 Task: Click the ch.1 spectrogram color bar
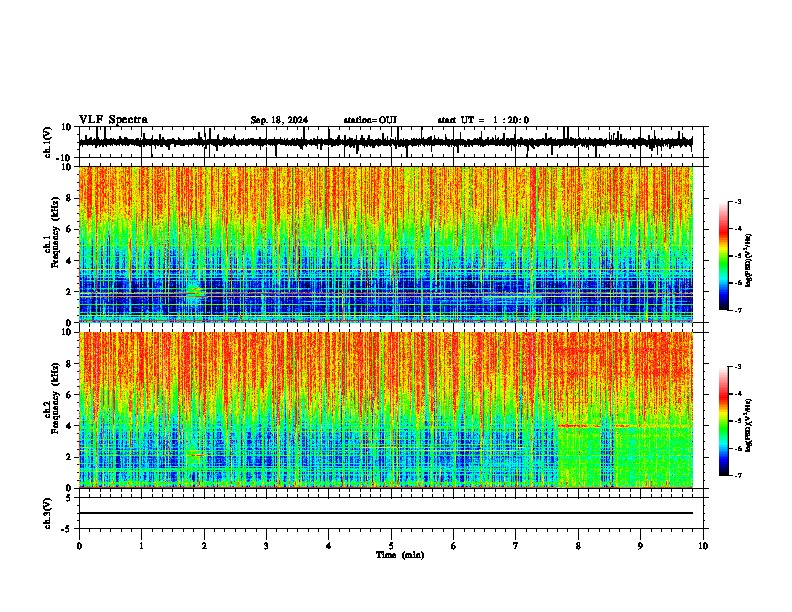tap(723, 256)
